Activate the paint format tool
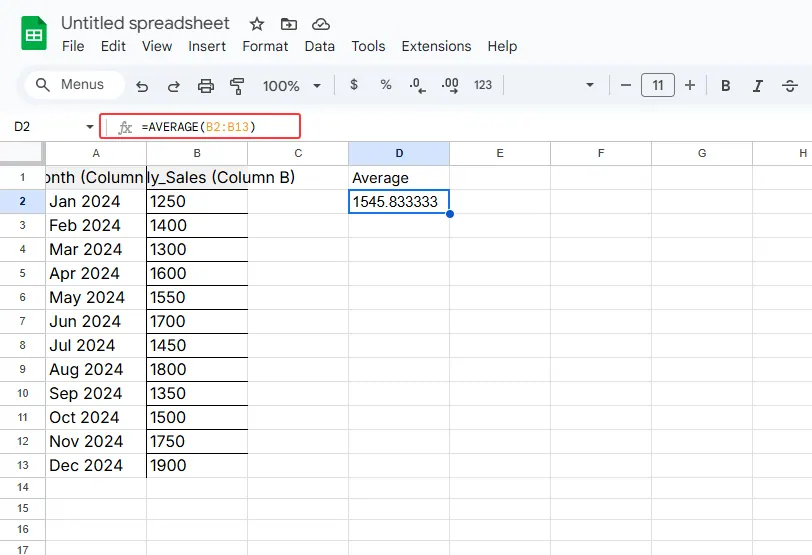 click(237, 86)
